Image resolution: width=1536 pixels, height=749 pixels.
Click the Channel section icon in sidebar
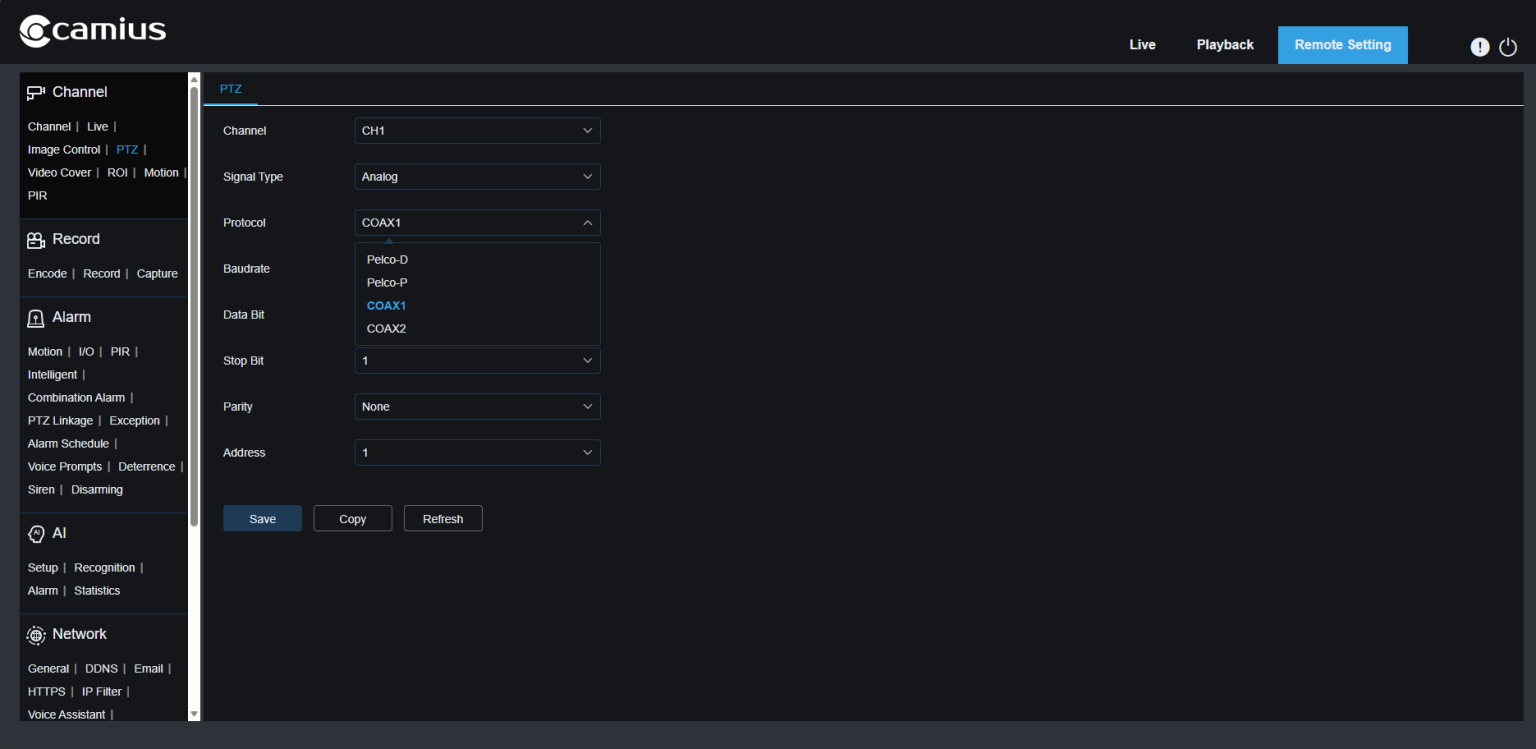coord(36,91)
